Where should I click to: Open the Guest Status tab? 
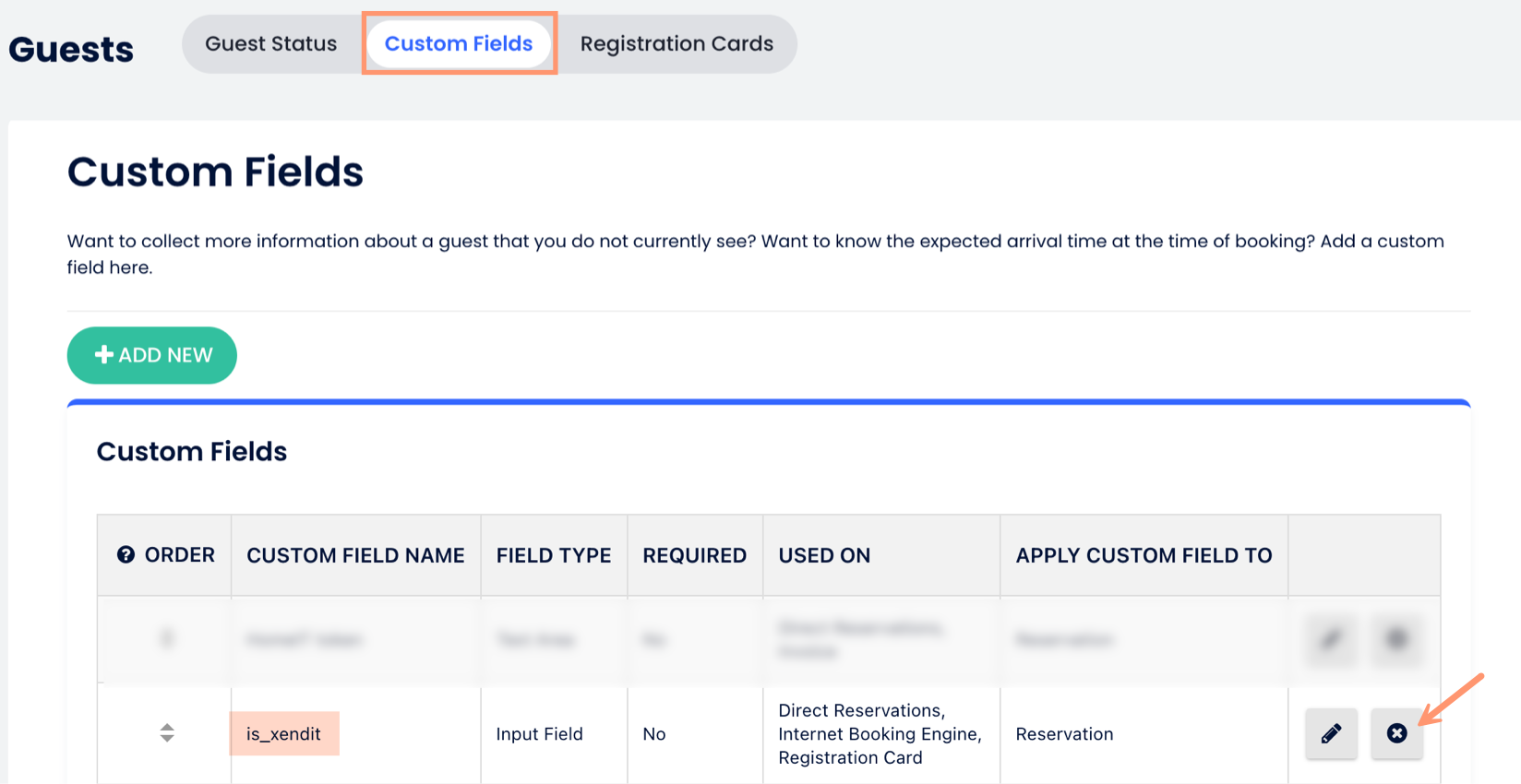click(270, 44)
